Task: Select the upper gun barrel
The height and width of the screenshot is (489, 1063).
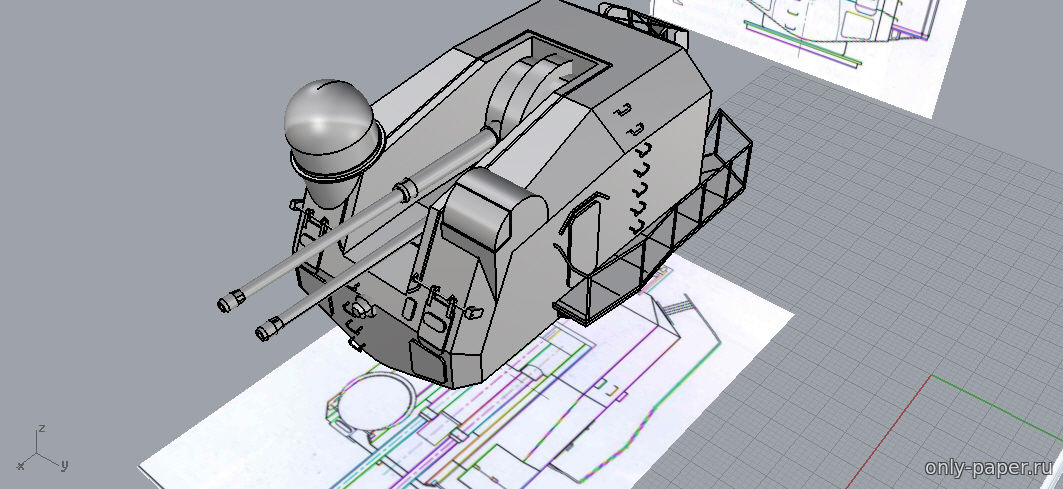Action: tap(359, 219)
